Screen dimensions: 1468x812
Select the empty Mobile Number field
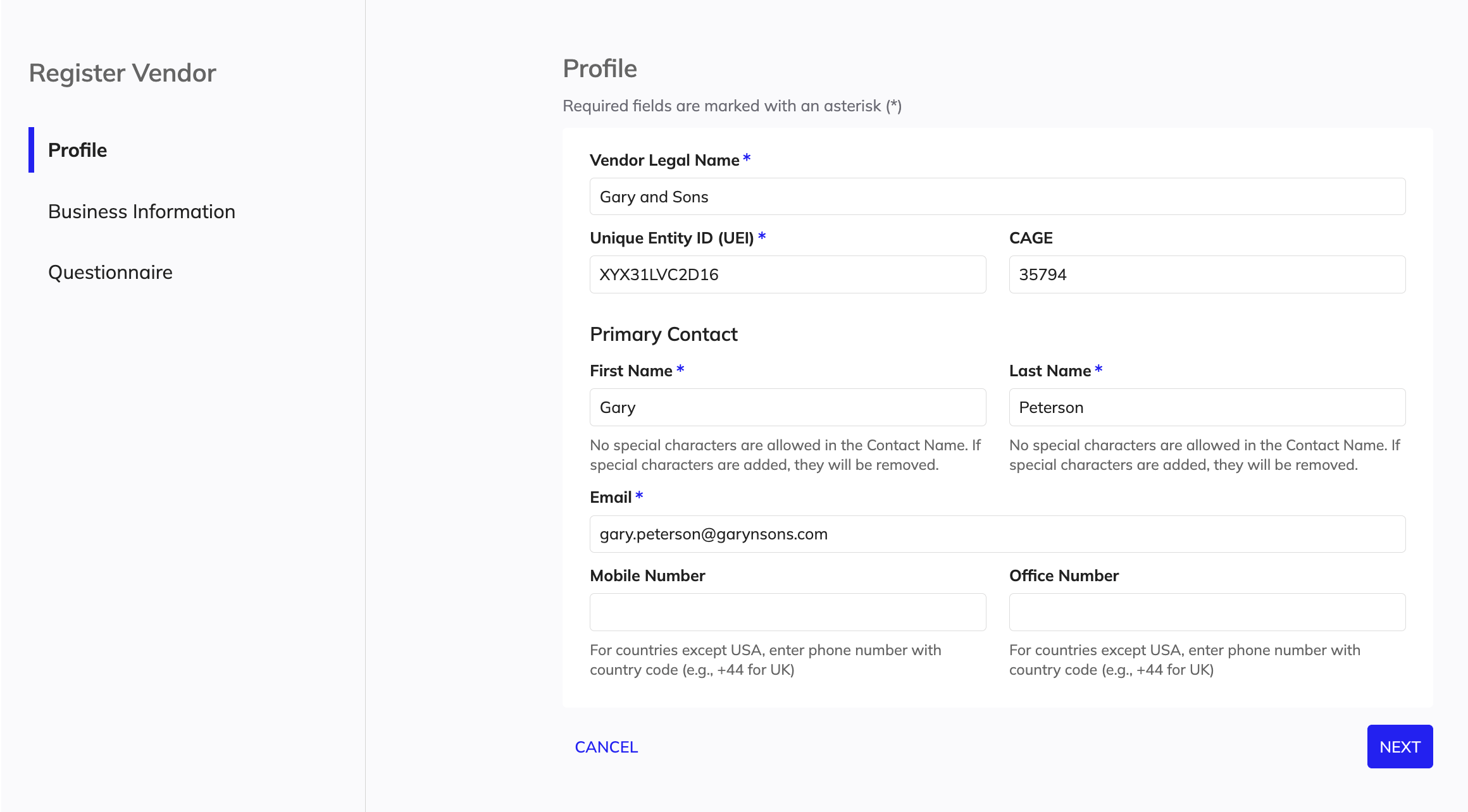tap(788, 612)
